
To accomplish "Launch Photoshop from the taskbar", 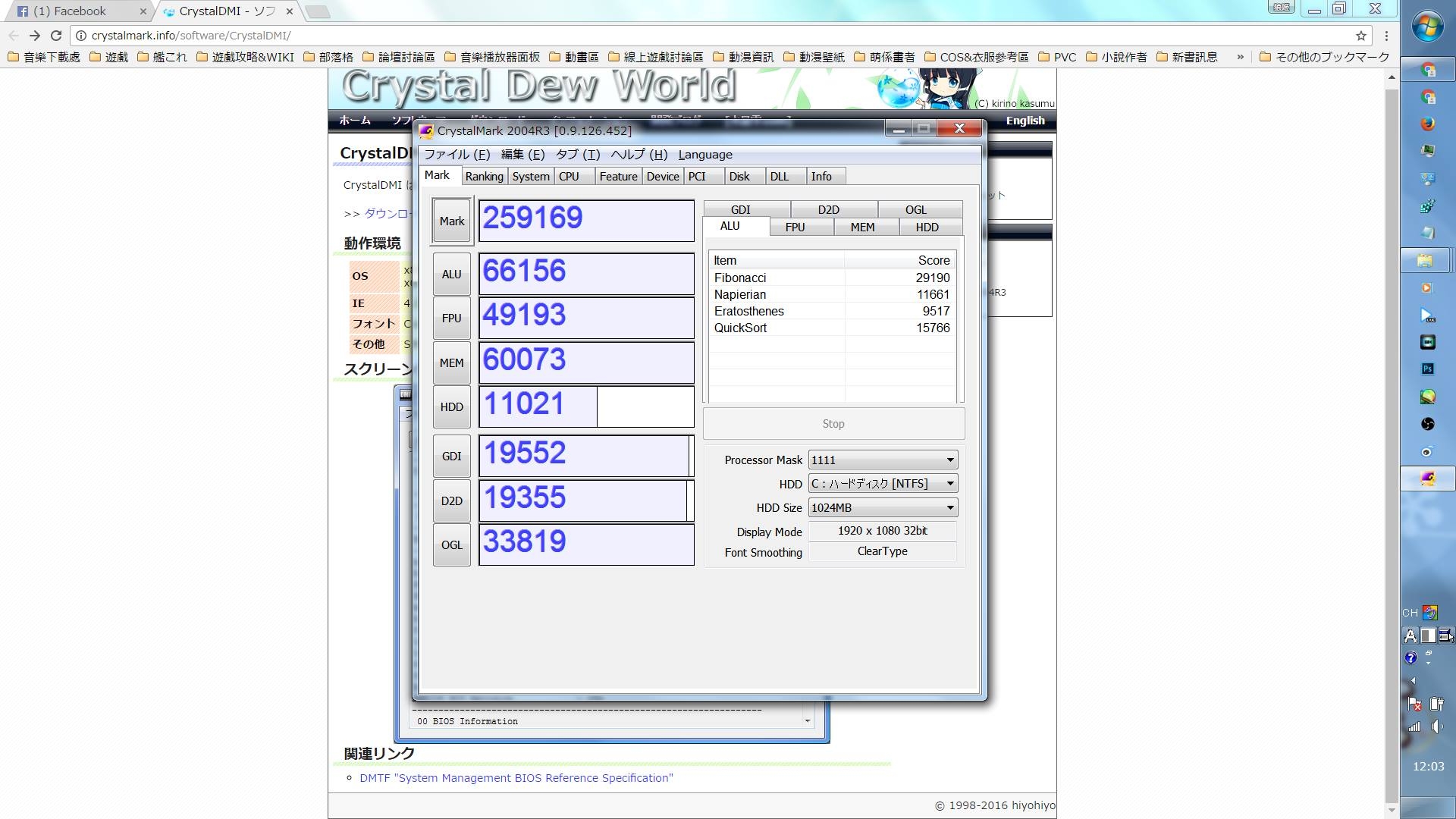I will tap(1428, 369).
